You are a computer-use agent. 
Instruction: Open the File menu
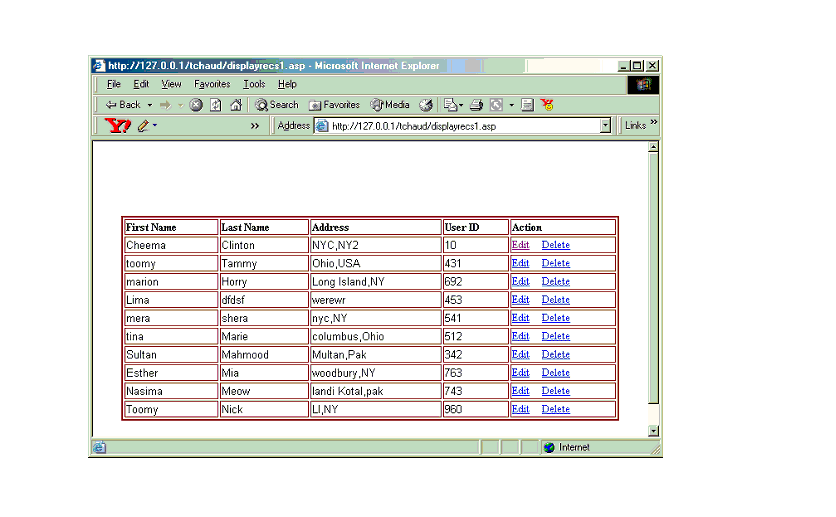pos(114,84)
